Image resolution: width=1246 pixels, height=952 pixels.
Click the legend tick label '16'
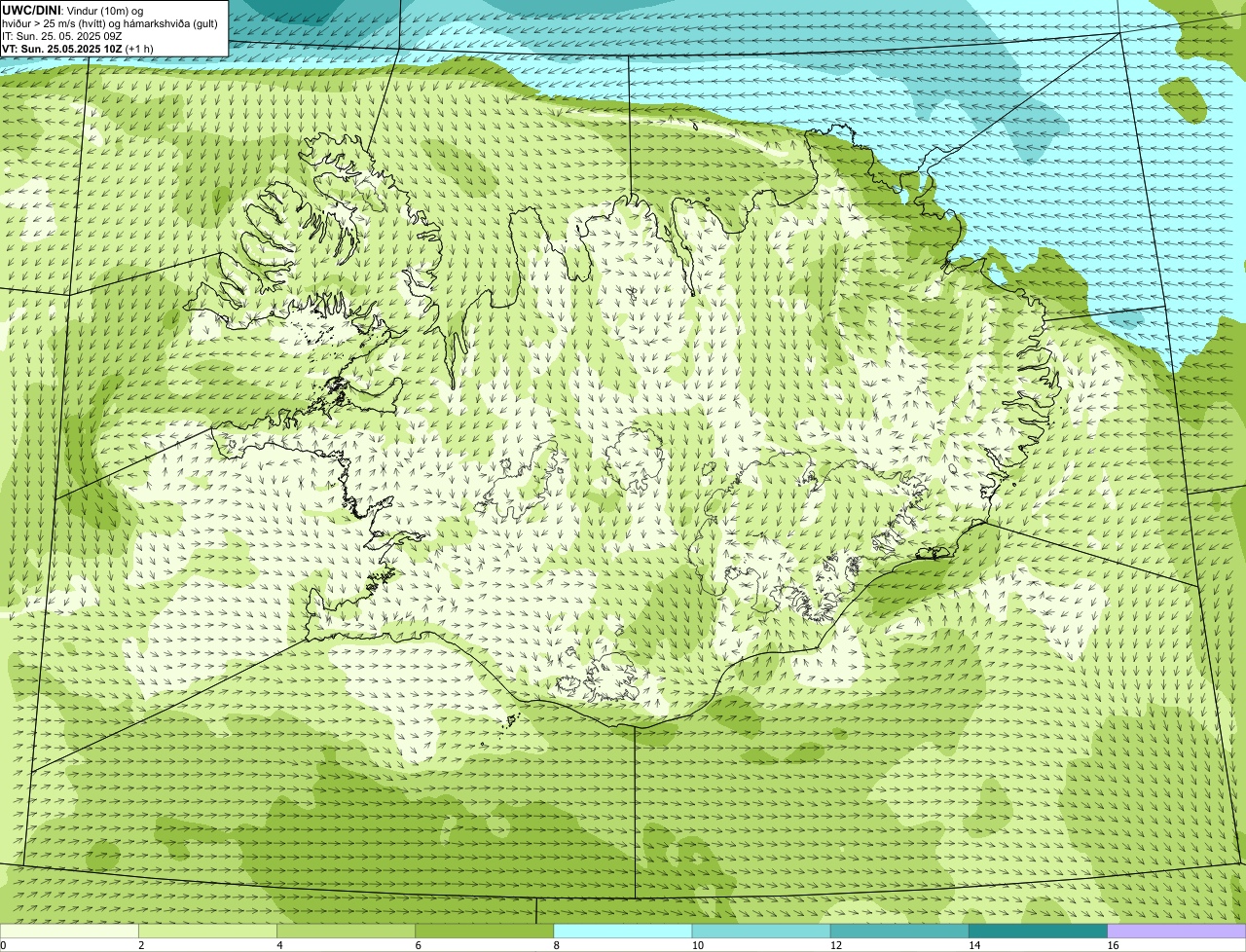tap(1113, 945)
